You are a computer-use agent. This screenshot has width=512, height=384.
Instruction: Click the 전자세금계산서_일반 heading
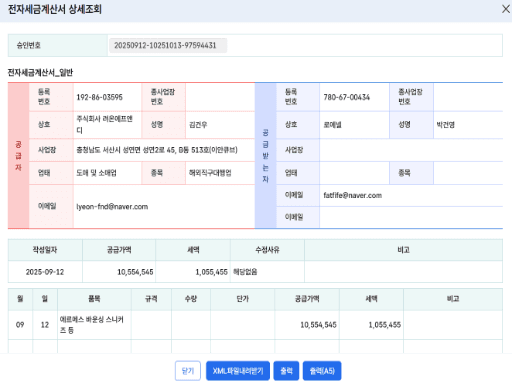tap(40, 72)
